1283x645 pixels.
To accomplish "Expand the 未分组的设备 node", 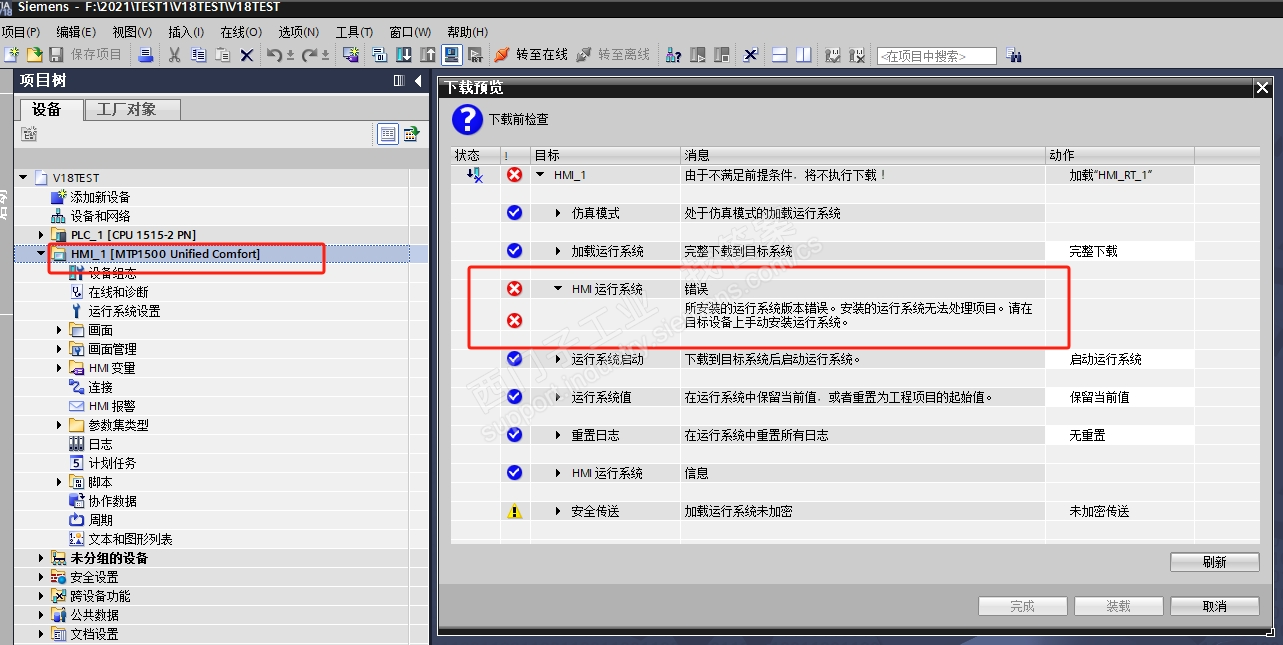I will point(41,558).
